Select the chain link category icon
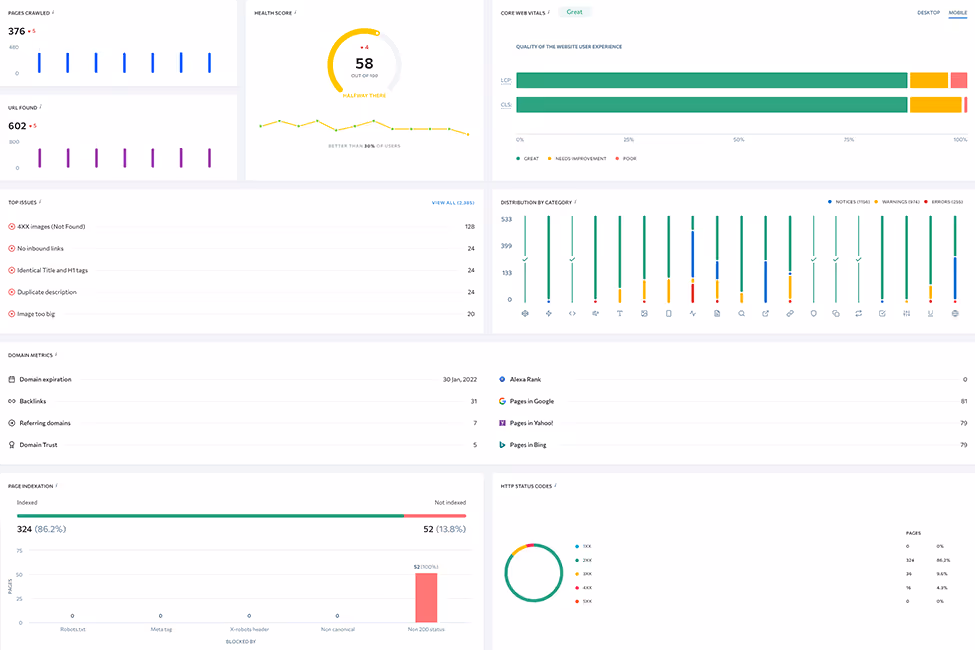This screenshot has height=650, width=975. (790, 313)
